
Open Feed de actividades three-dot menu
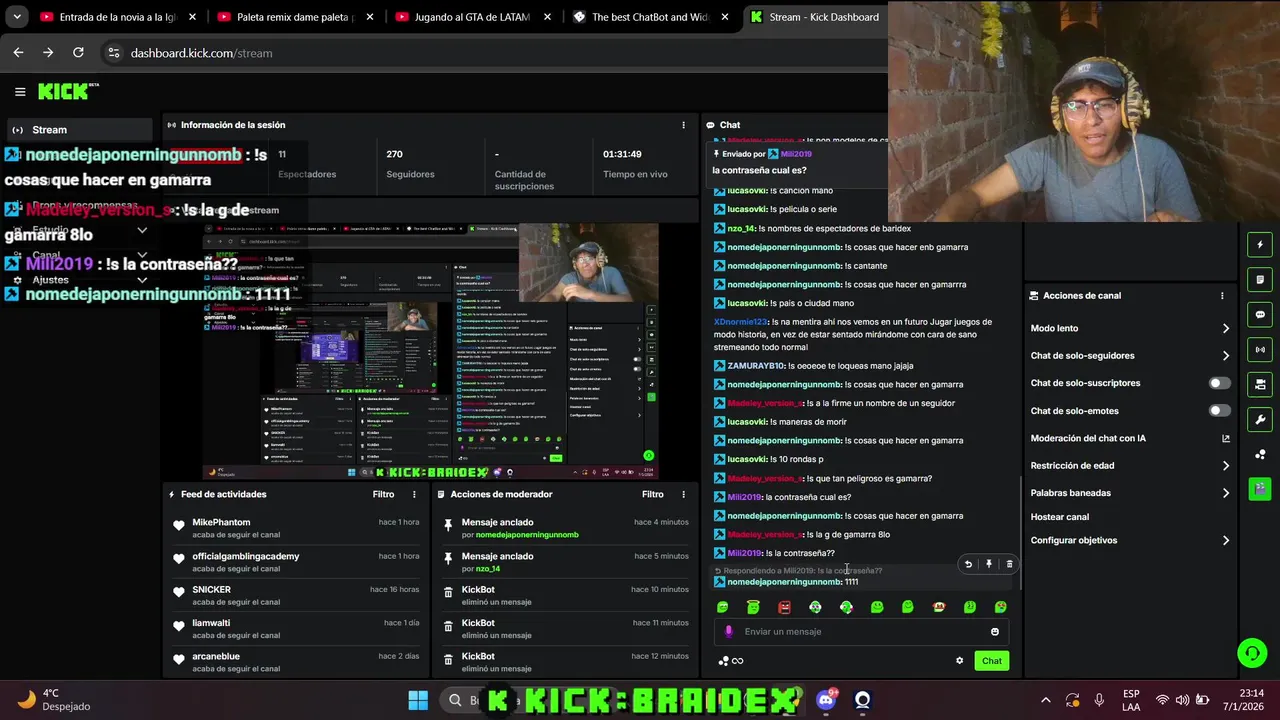tap(414, 494)
